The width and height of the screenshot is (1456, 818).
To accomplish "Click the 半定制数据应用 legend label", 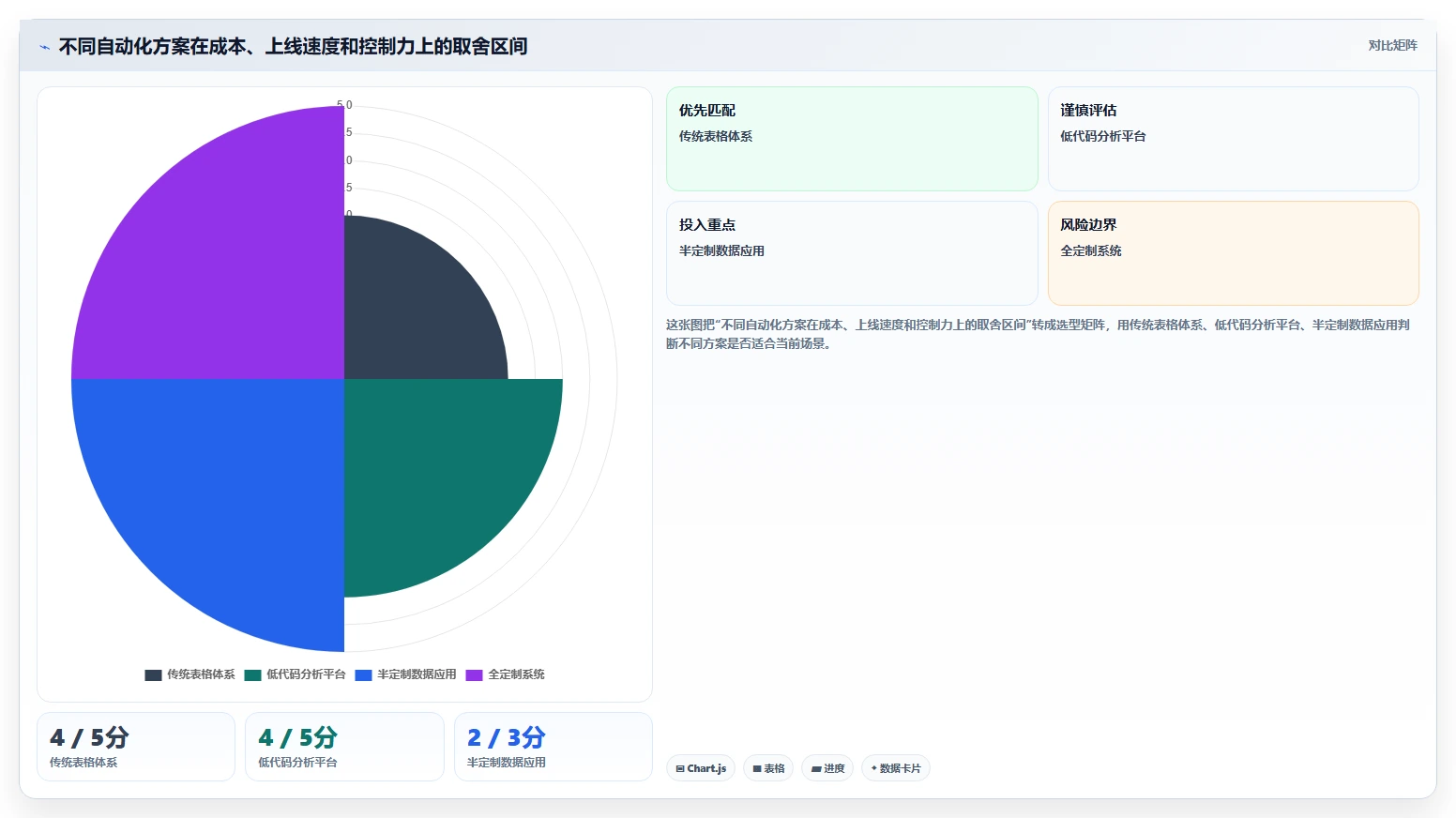I will coord(417,674).
